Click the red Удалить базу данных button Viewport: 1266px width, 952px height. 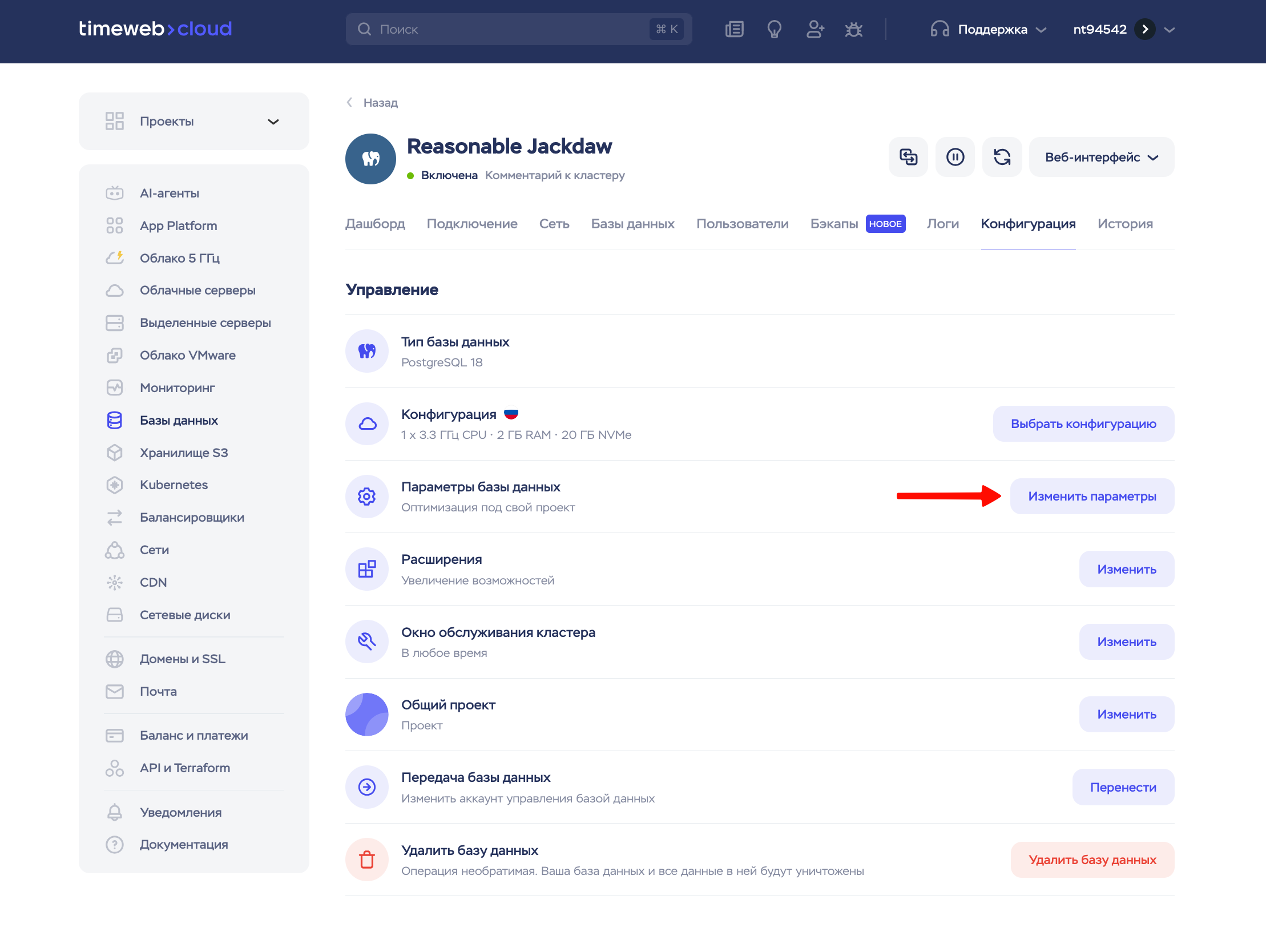tap(1092, 860)
